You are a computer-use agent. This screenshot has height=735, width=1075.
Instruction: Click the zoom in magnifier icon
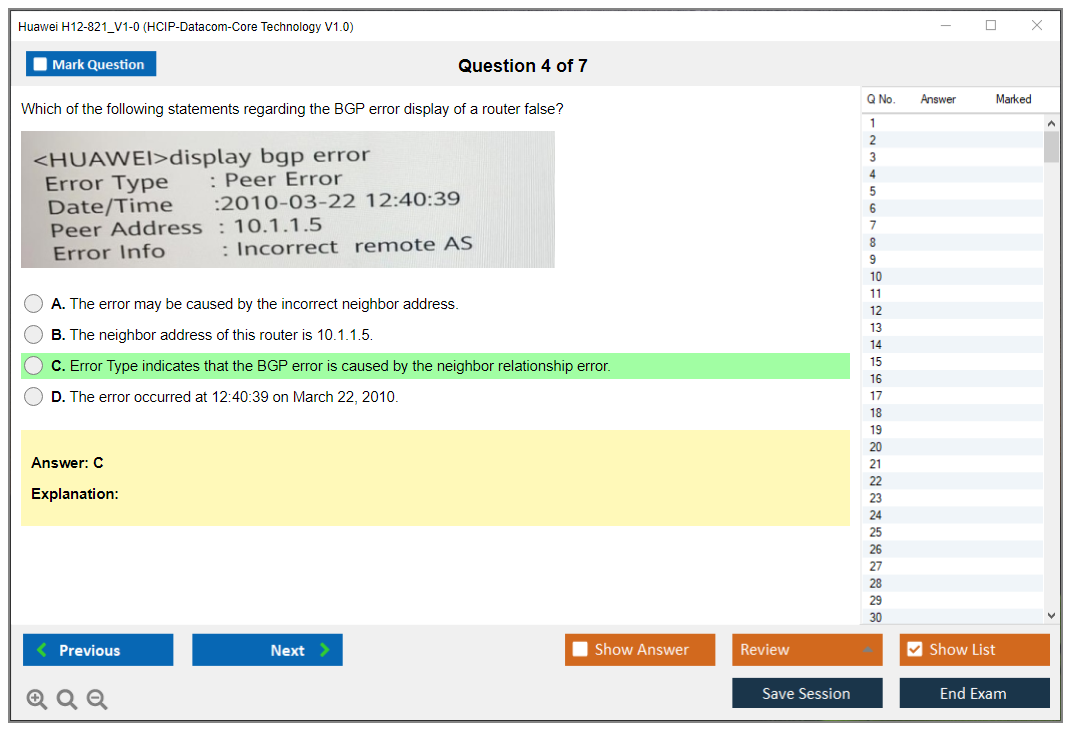tap(37, 700)
